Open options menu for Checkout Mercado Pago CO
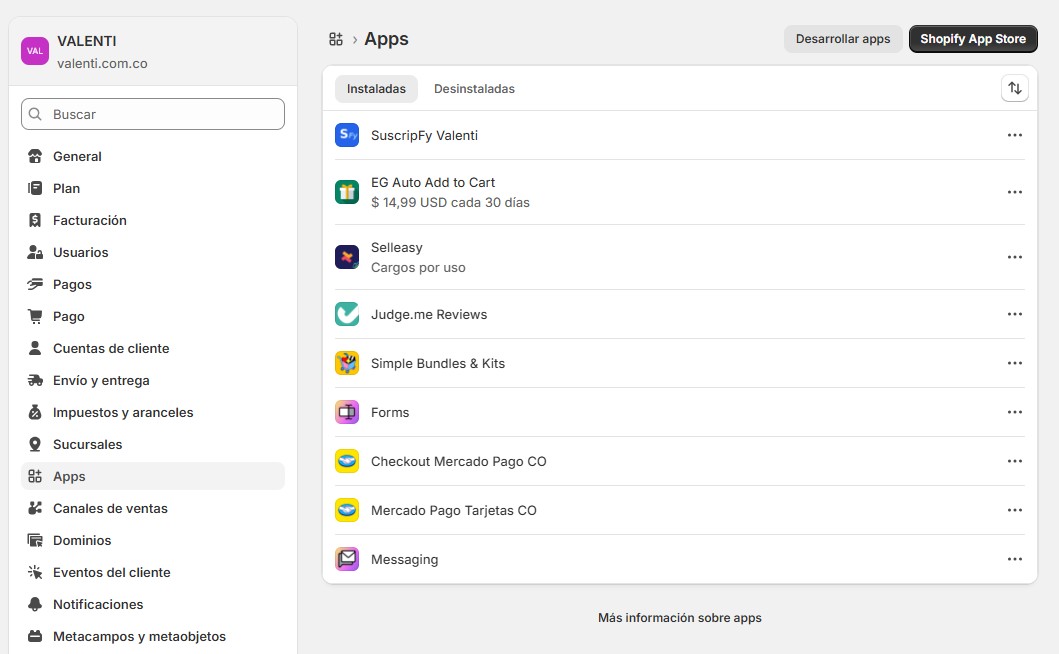The image size is (1059, 654). (x=1014, y=461)
